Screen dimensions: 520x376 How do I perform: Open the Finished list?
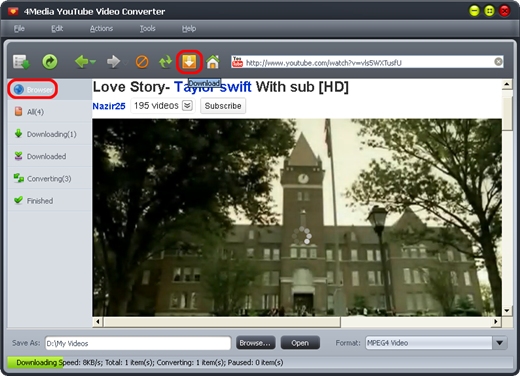pyautogui.click(x=50, y=200)
